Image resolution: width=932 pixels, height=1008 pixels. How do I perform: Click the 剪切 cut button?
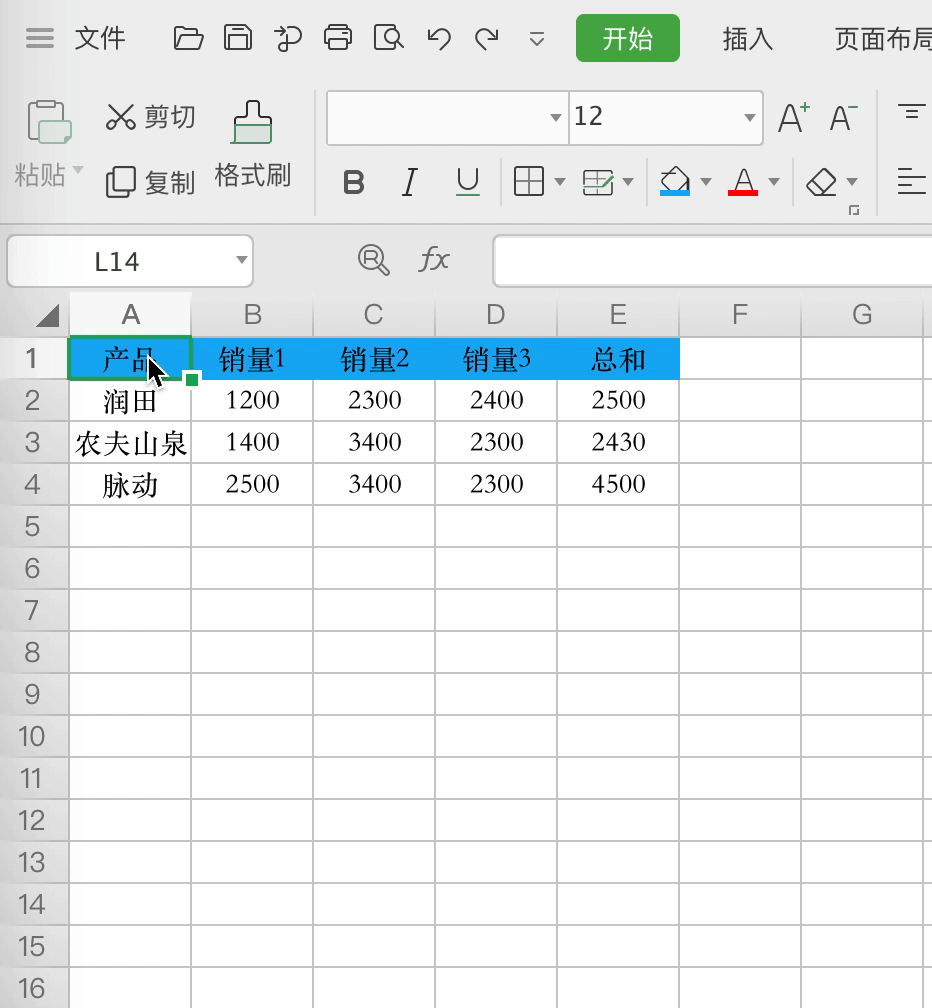(x=150, y=117)
